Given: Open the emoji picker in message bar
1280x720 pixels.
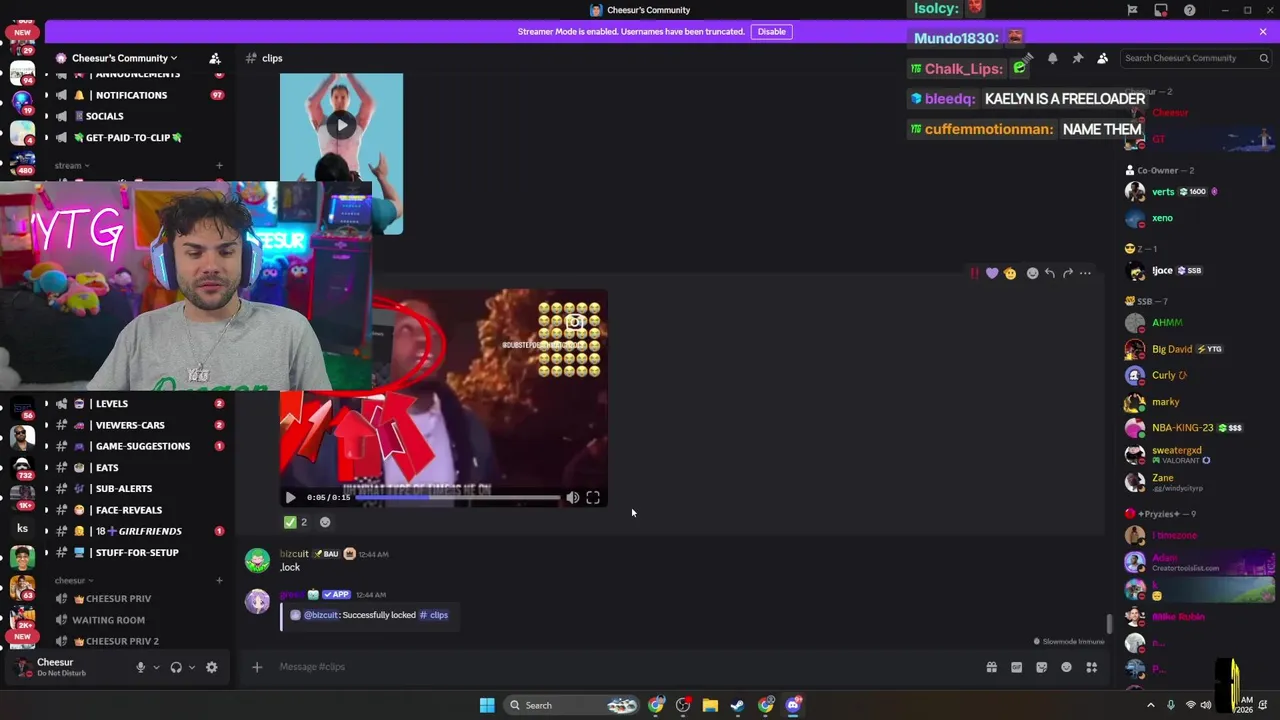Looking at the screenshot, I should pos(1066,667).
